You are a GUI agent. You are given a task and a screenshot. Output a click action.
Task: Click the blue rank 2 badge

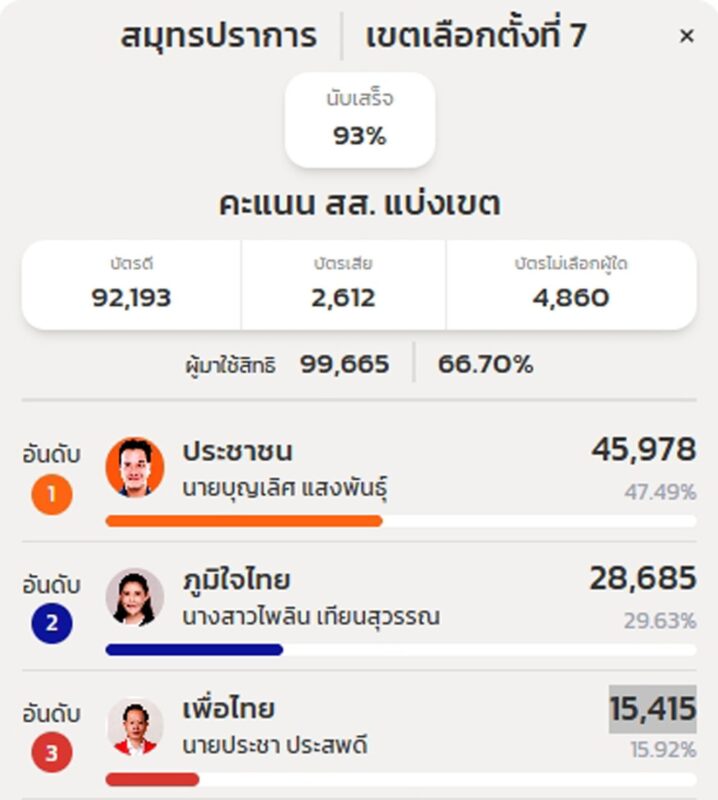tap(52, 624)
